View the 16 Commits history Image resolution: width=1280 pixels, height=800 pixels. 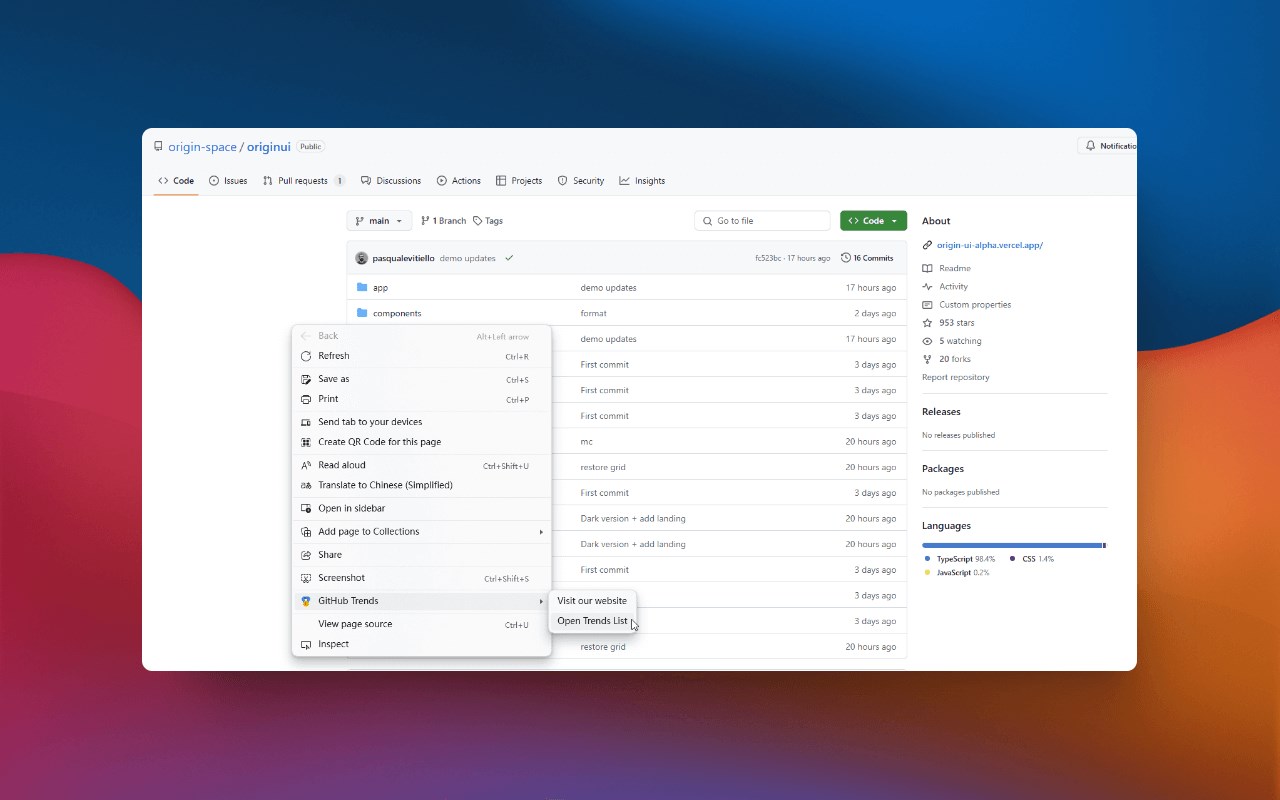[867, 258]
